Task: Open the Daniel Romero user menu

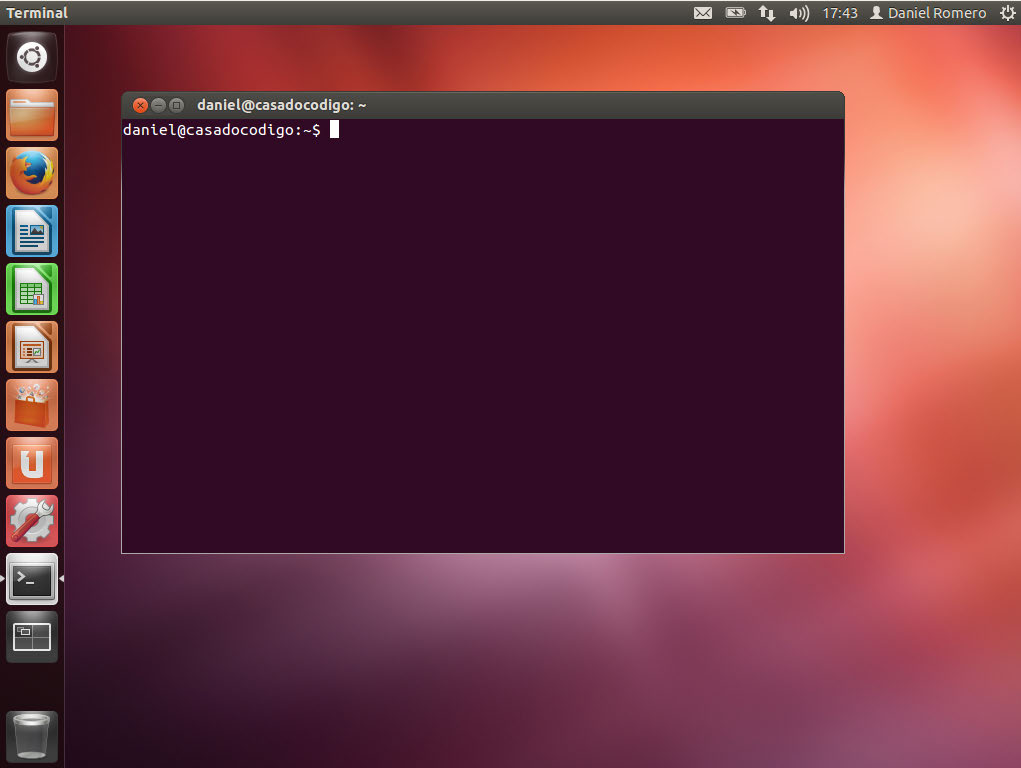Action: (928, 13)
